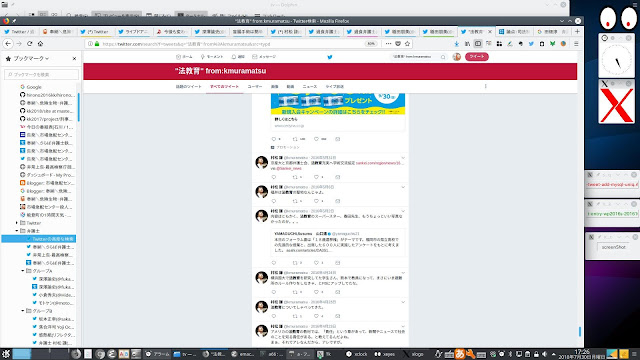Switch to the (*) Twitter tab

pyautogui.click(x=95, y=31)
